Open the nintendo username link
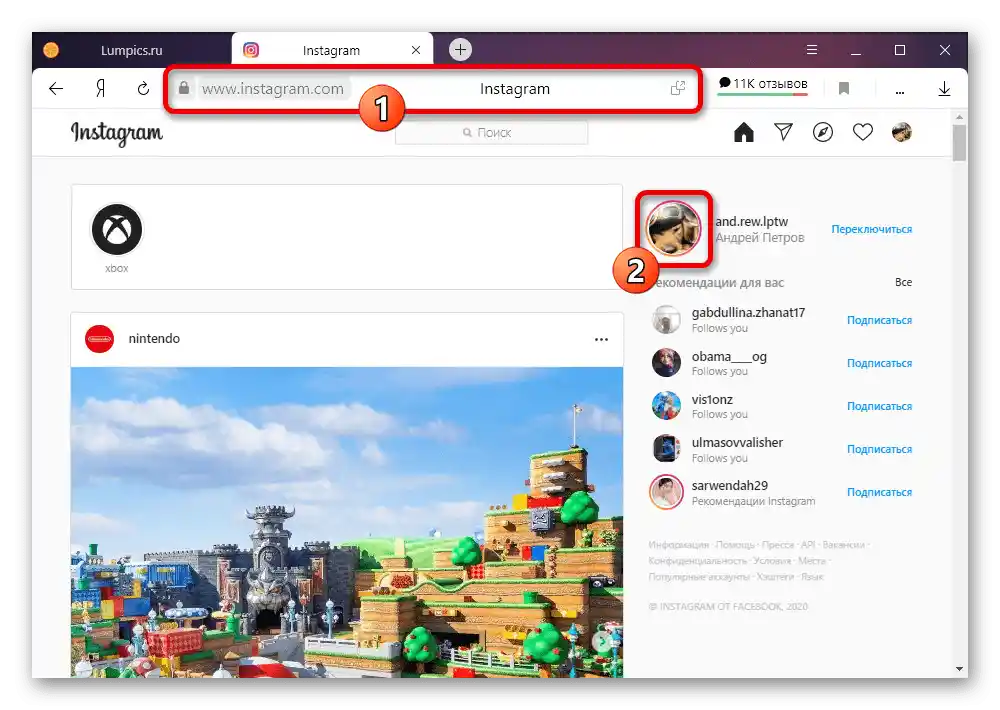The height and width of the screenshot is (710, 1000). (x=154, y=339)
